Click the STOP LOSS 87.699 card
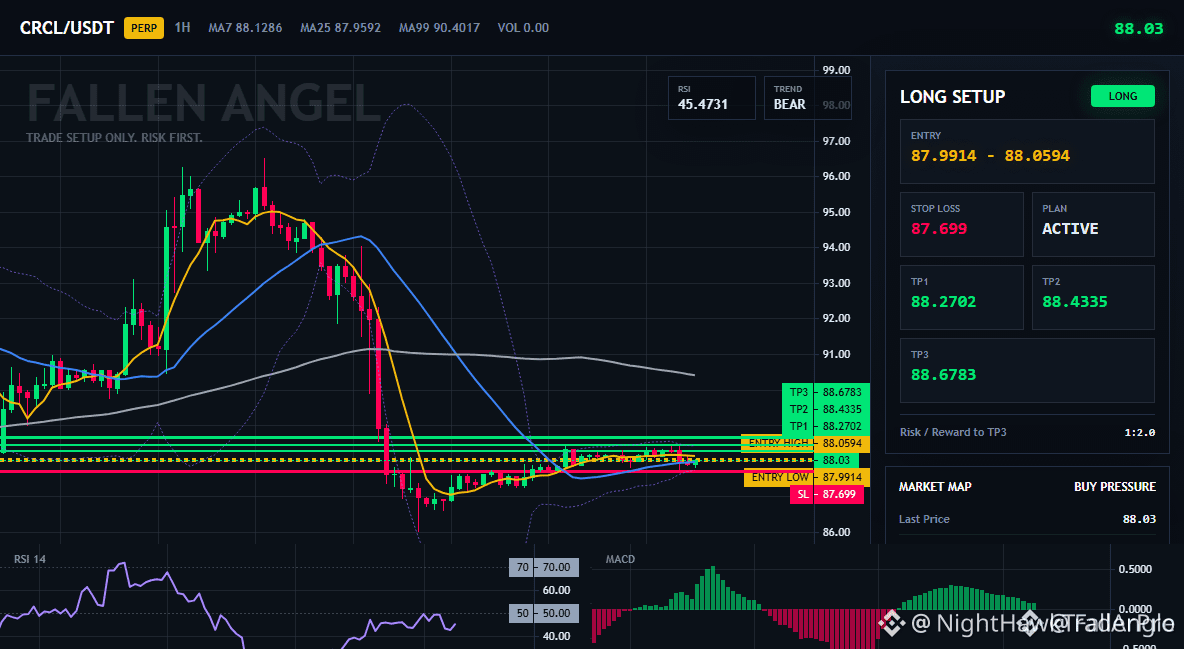Image resolution: width=1184 pixels, height=649 pixels. (x=961, y=224)
